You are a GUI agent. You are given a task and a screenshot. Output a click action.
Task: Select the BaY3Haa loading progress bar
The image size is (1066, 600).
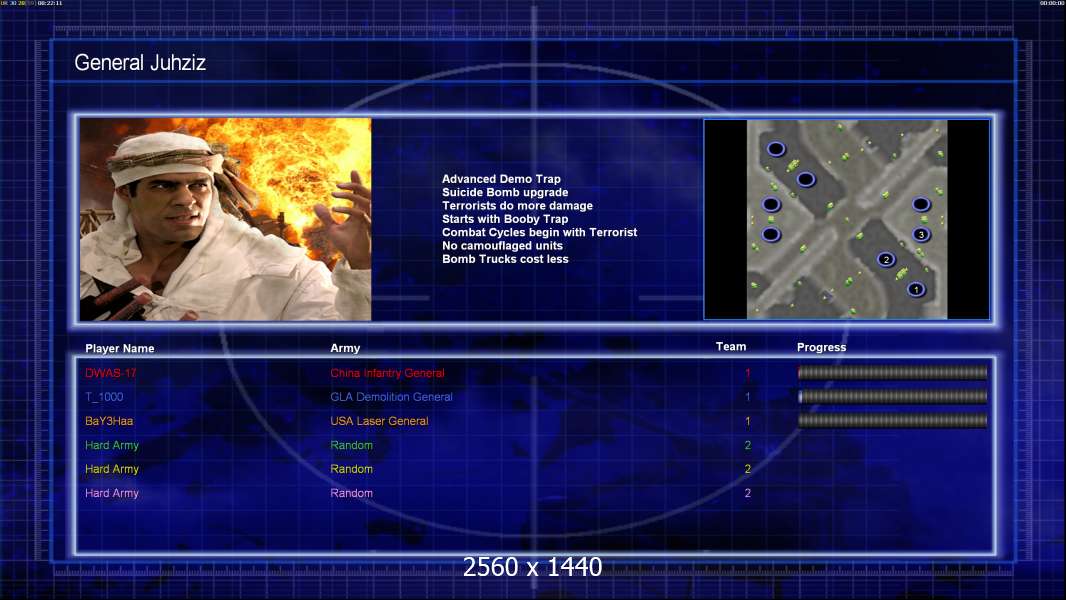pos(893,421)
